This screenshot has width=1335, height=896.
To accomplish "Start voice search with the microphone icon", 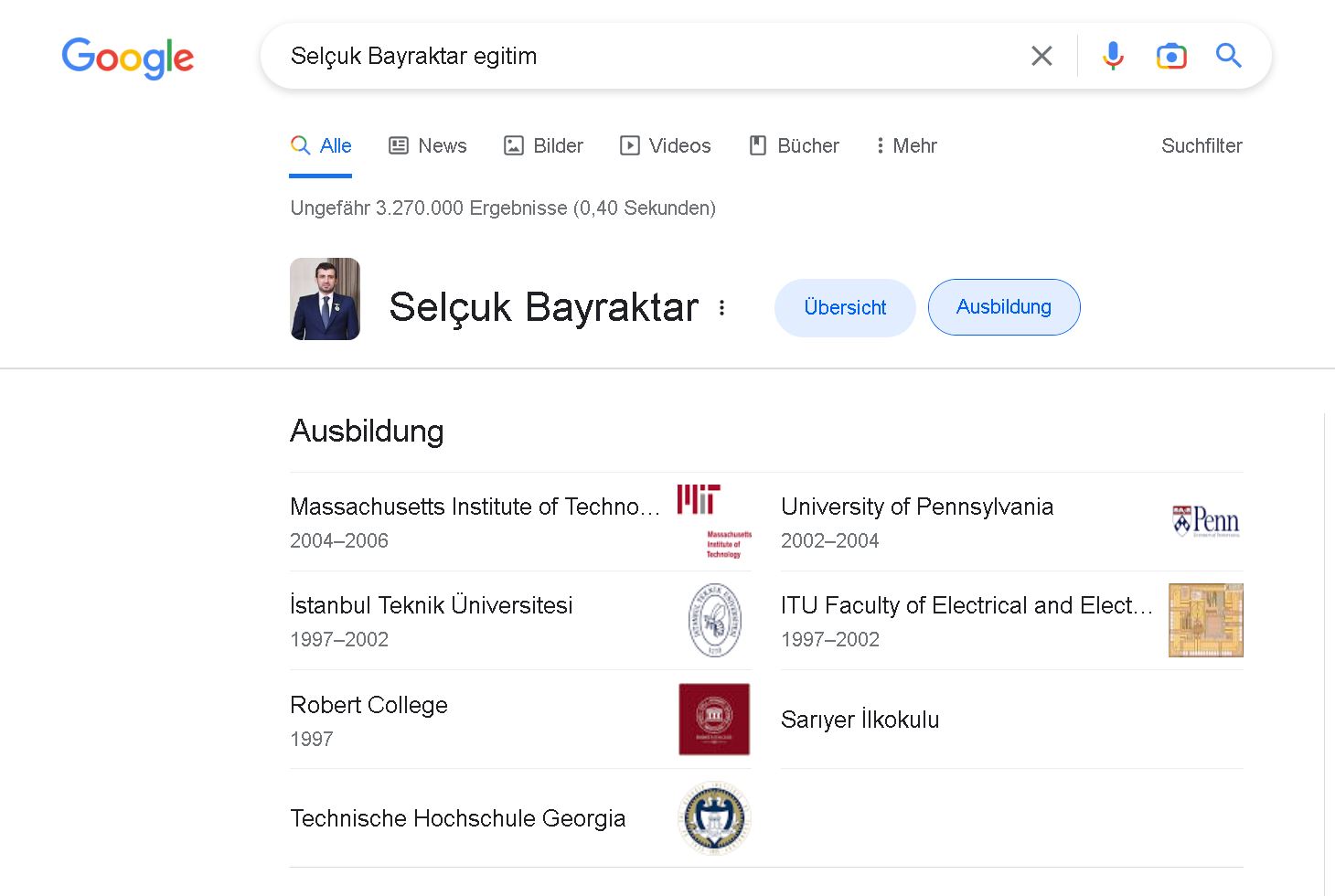I will (x=1113, y=56).
